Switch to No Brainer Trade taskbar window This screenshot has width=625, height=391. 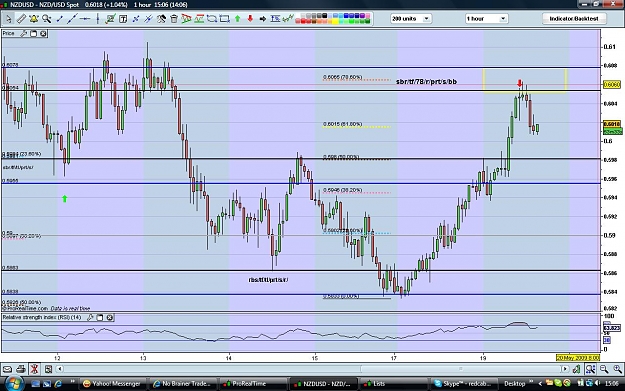pos(183,384)
